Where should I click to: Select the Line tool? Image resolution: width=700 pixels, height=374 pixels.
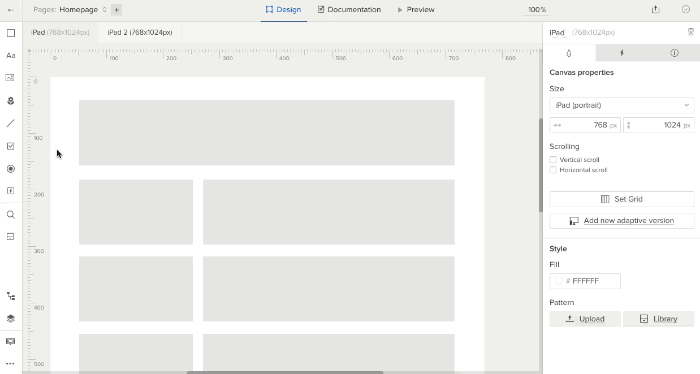tap(11, 123)
